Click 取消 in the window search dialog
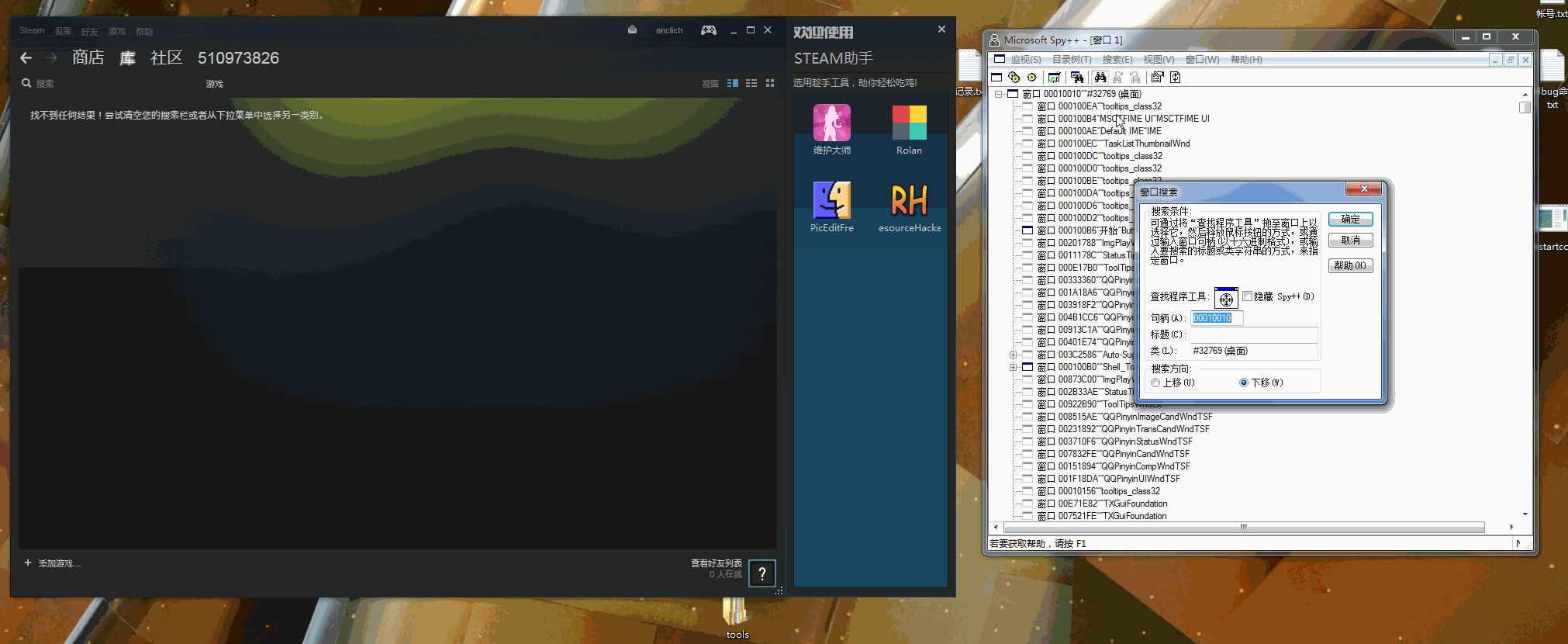 (1350, 241)
